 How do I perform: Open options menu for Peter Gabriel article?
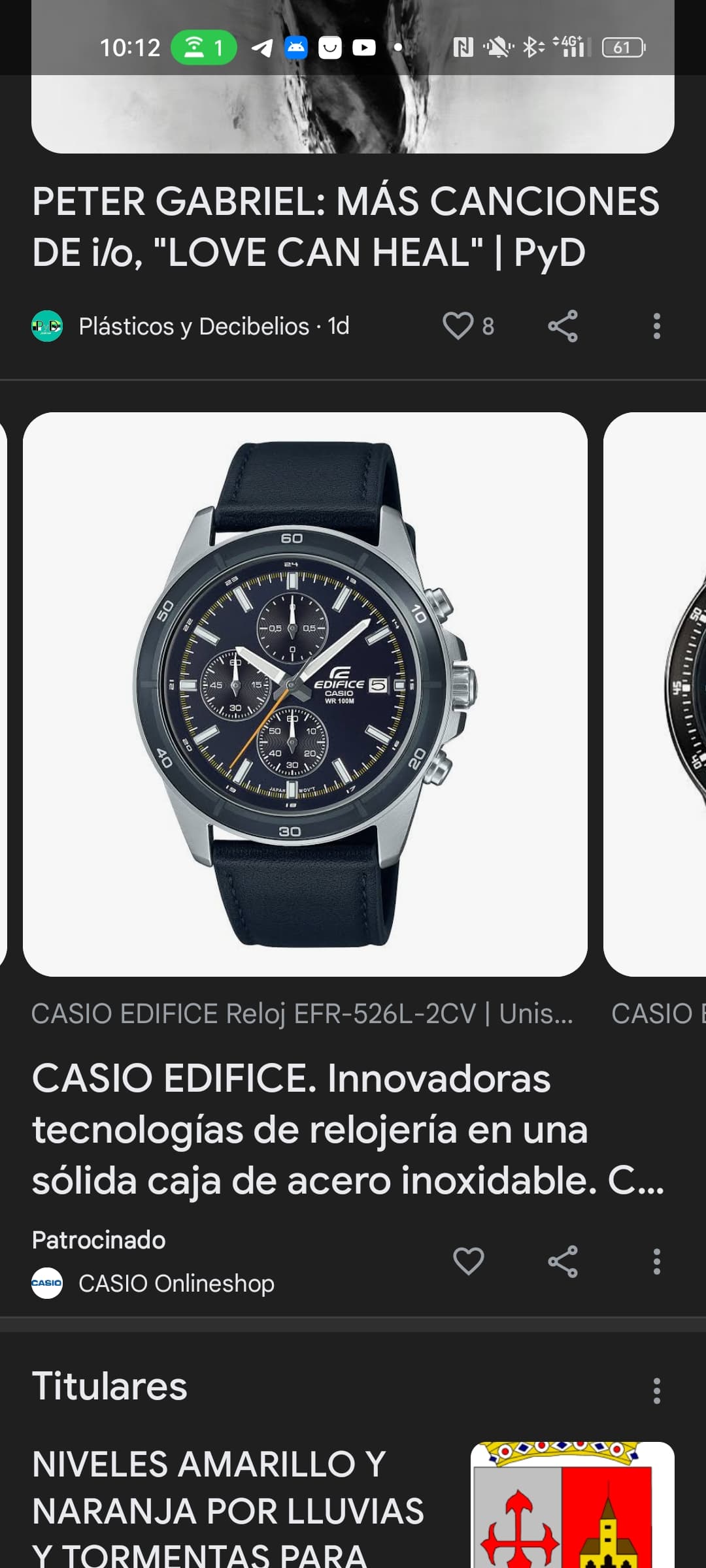pyautogui.click(x=657, y=326)
